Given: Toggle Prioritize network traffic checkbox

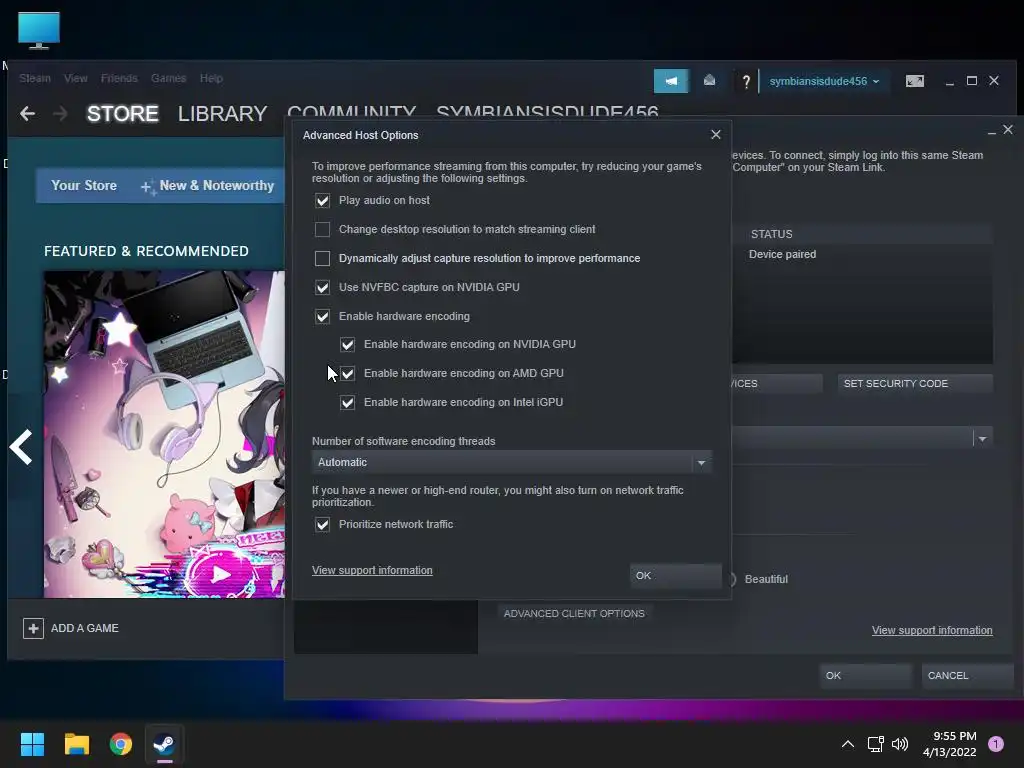Looking at the screenshot, I should tap(323, 524).
